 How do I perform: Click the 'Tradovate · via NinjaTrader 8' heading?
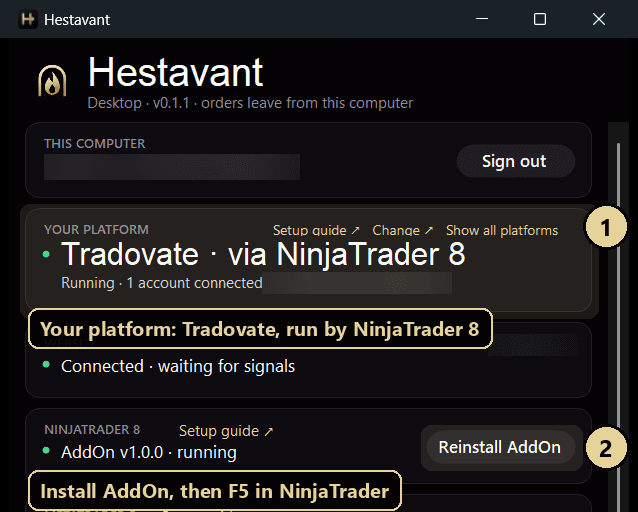(263, 254)
